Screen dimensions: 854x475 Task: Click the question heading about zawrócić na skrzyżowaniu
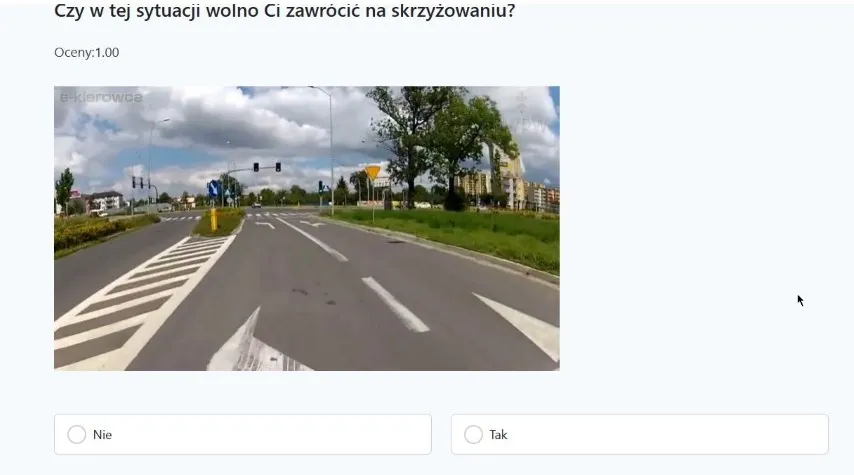point(284,10)
